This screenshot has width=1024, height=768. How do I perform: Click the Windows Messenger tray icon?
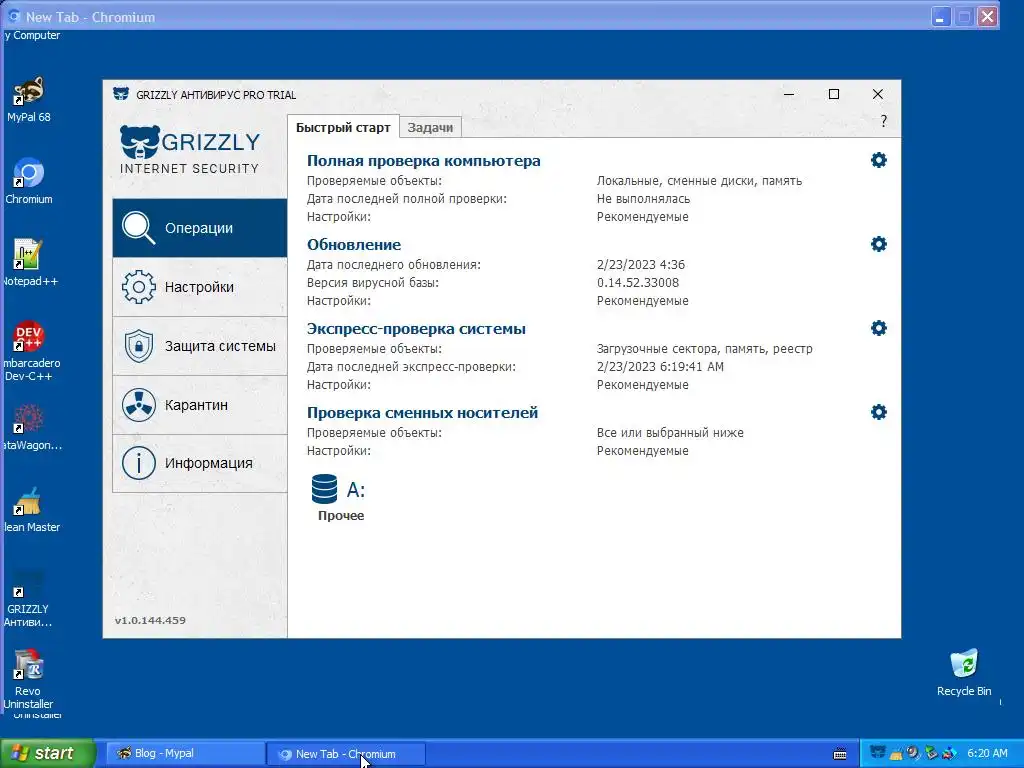tap(949, 753)
